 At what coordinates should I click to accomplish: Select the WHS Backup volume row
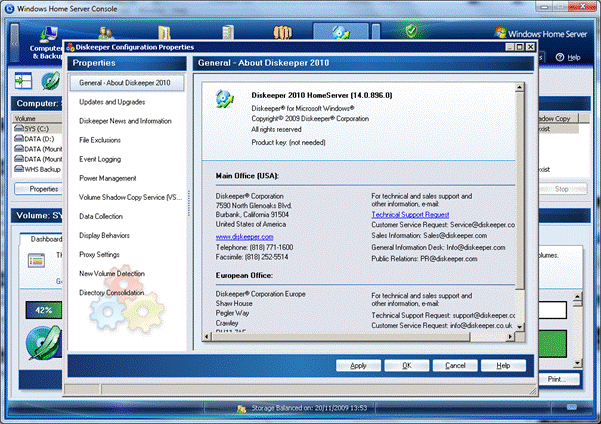(38, 169)
